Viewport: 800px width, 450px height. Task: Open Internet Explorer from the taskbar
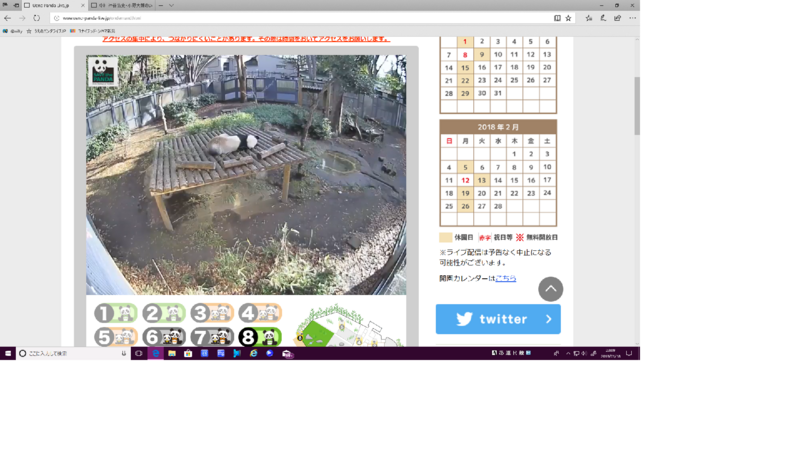point(254,353)
